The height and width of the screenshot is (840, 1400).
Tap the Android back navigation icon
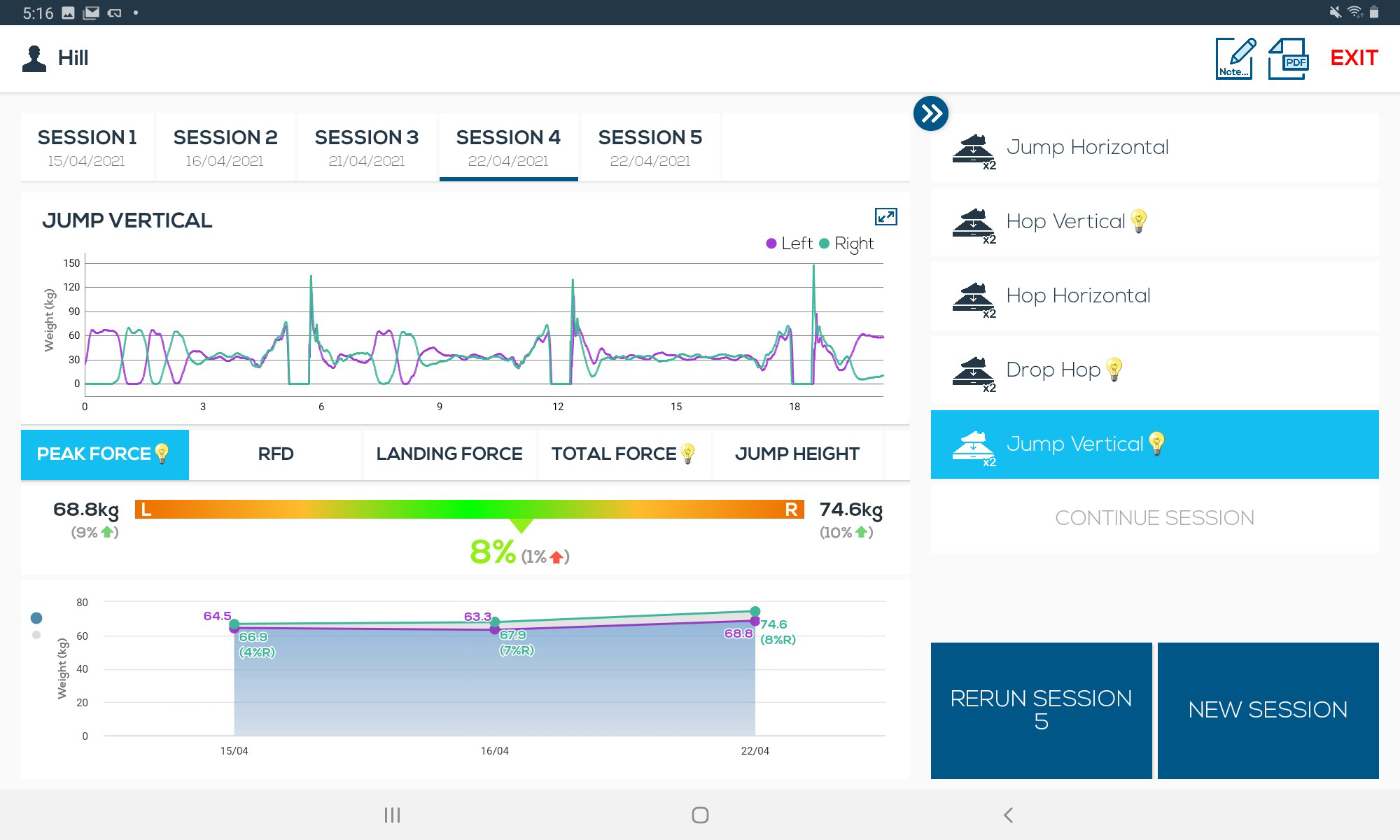(x=1008, y=815)
